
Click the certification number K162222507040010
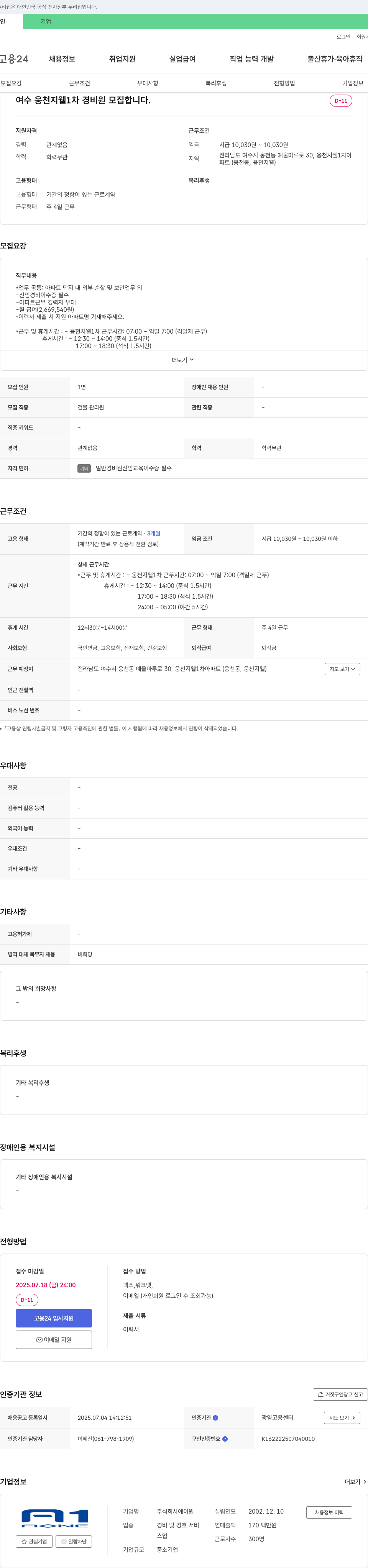tap(288, 1439)
